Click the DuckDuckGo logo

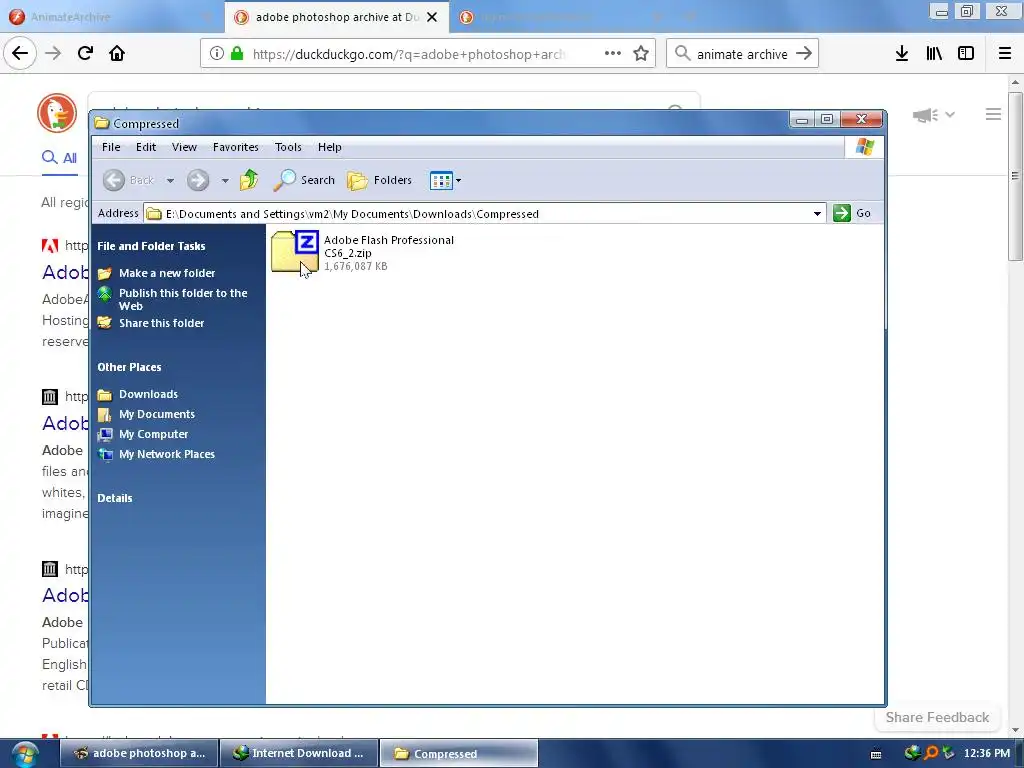tap(57, 113)
